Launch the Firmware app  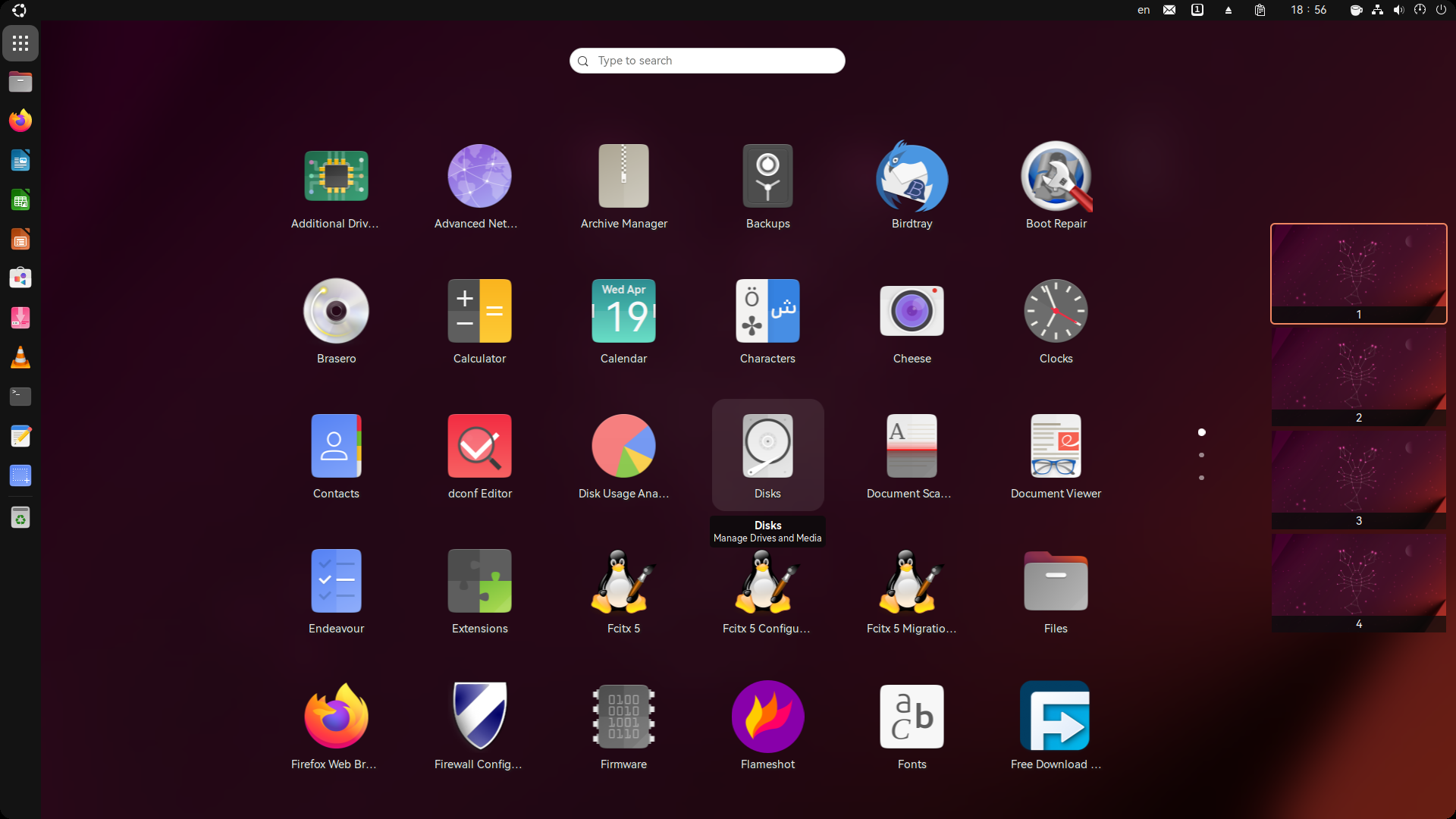pos(623,726)
